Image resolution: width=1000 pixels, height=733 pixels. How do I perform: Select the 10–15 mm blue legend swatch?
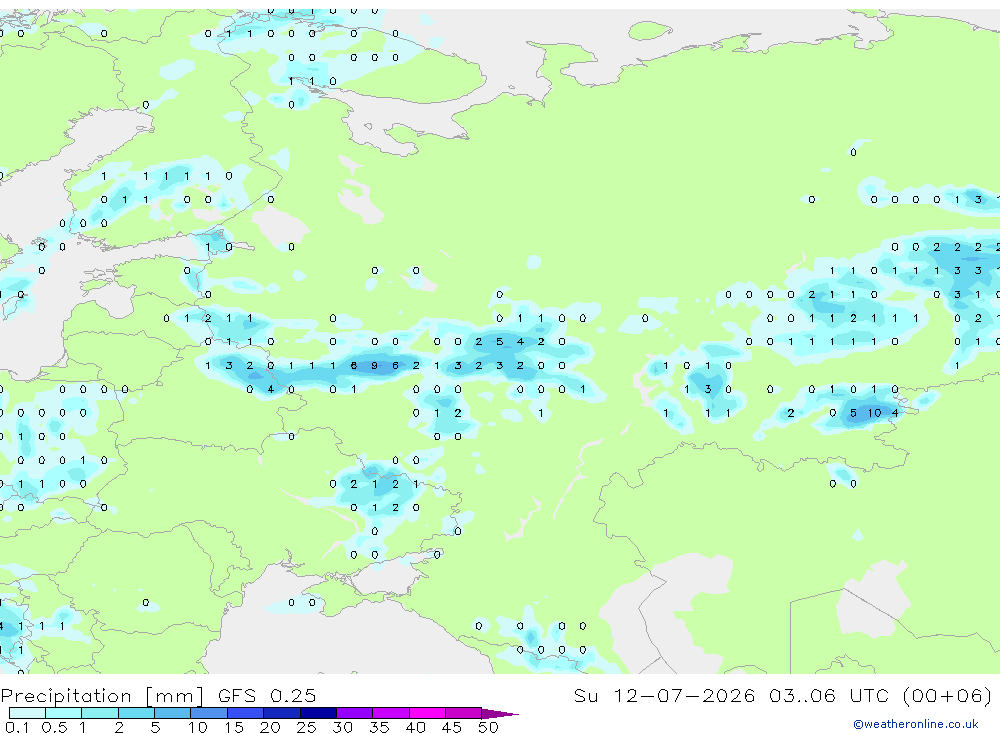pyautogui.click(x=209, y=713)
